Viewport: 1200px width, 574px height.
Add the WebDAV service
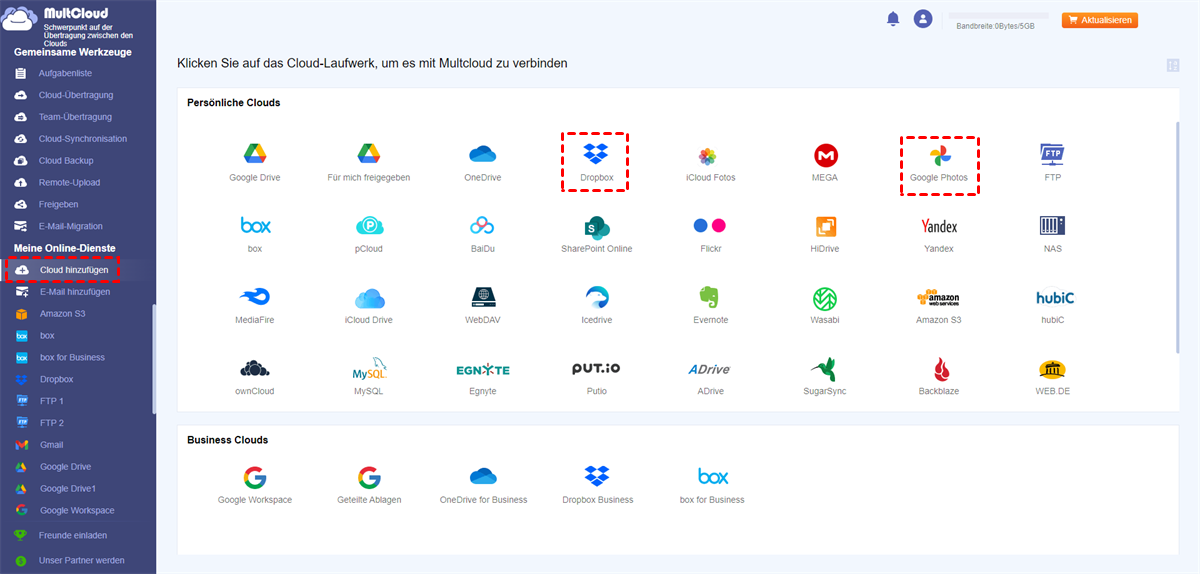(x=483, y=297)
